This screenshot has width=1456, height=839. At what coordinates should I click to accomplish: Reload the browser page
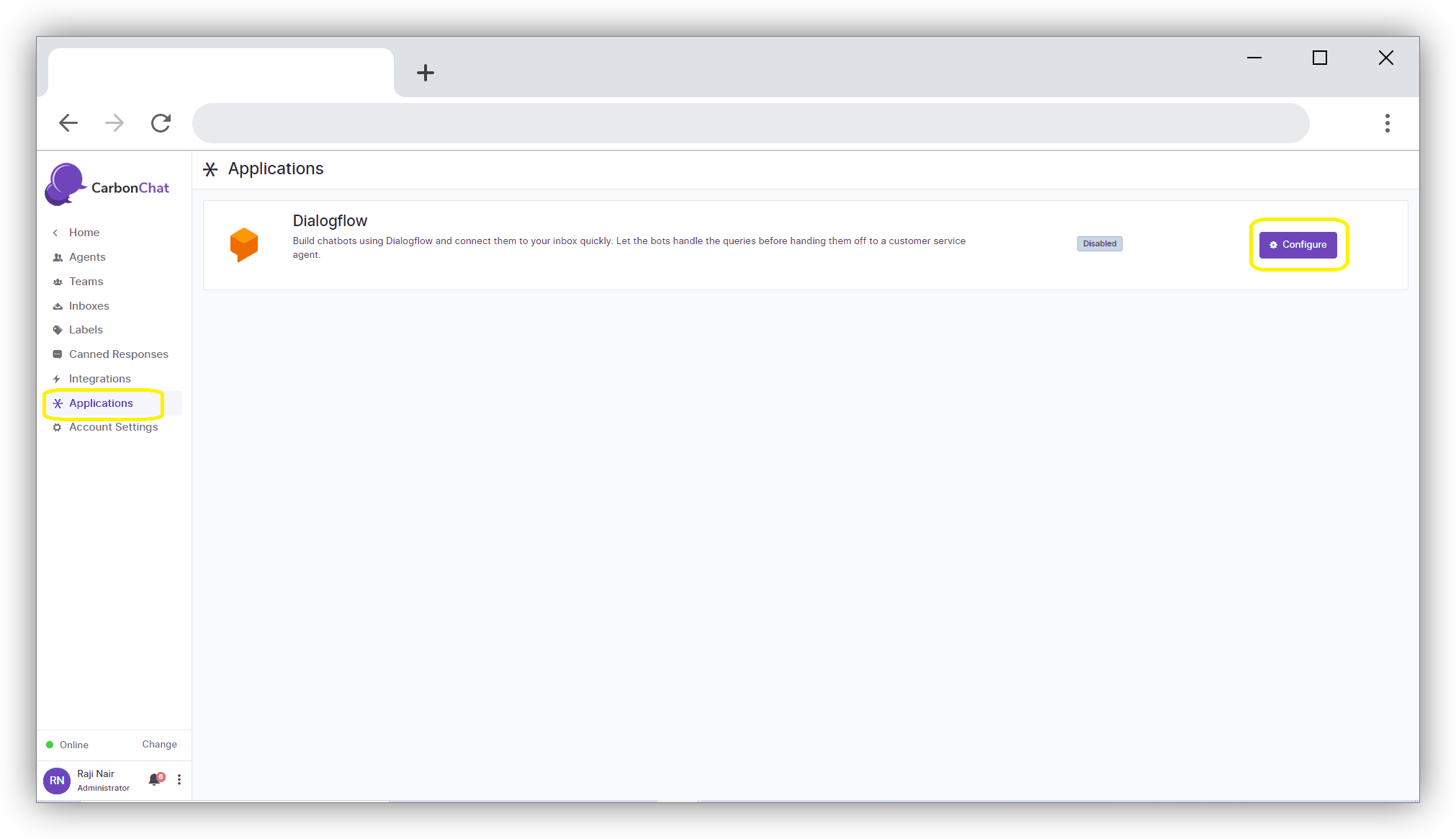[x=161, y=123]
